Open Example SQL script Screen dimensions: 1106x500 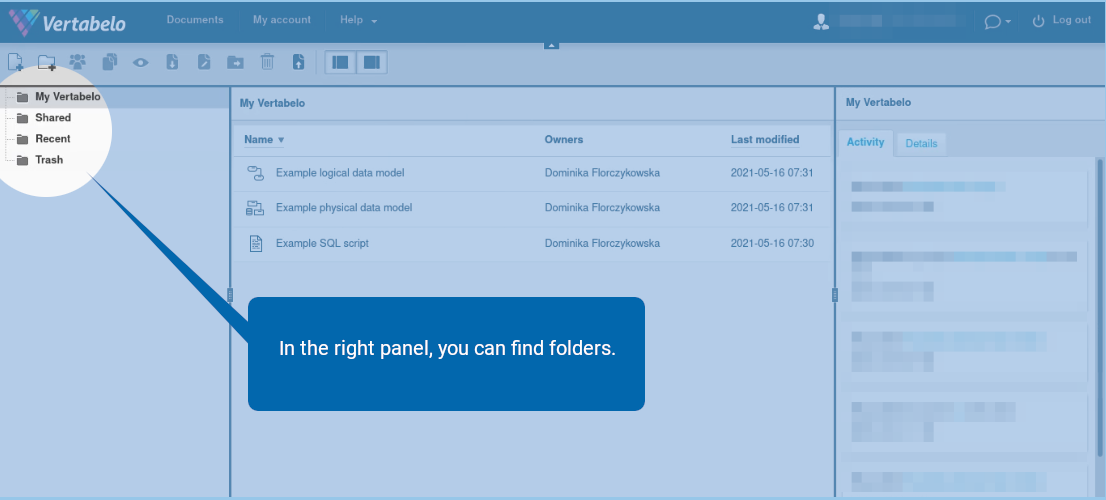tap(322, 243)
